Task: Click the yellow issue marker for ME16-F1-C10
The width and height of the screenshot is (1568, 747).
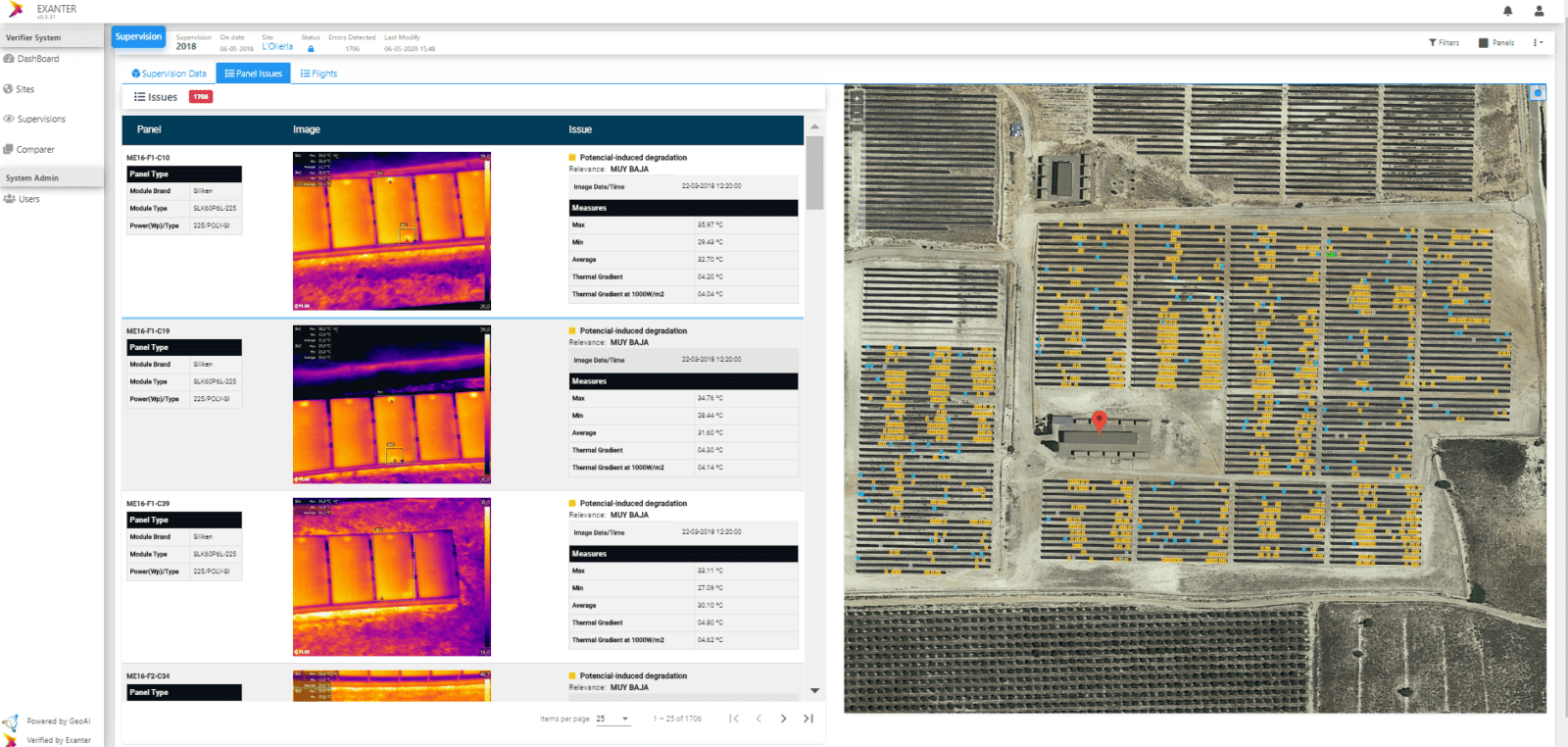Action: [x=572, y=158]
